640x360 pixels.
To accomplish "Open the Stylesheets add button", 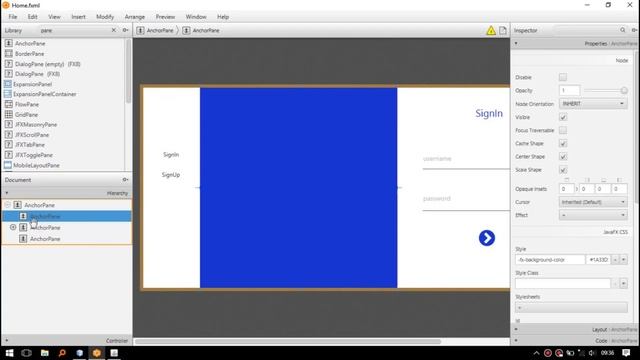I will click(571, 307).
